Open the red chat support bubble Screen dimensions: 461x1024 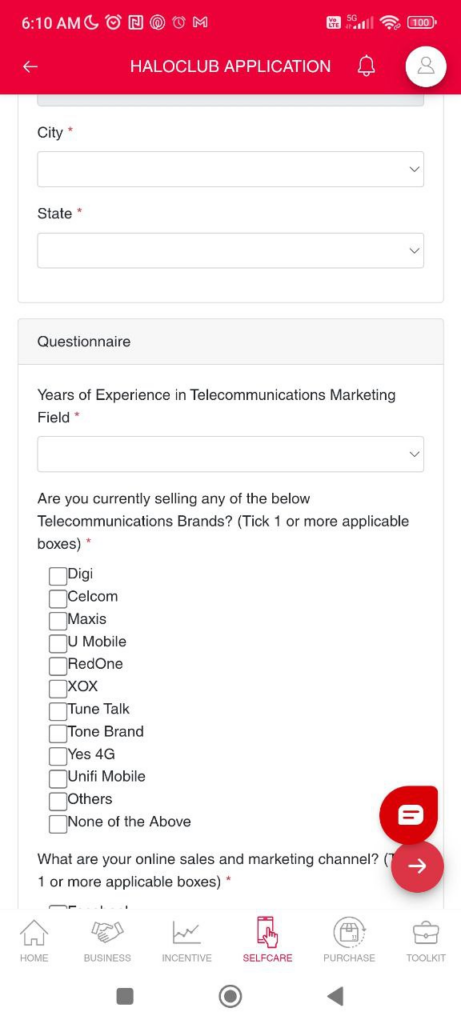[409, 814]
